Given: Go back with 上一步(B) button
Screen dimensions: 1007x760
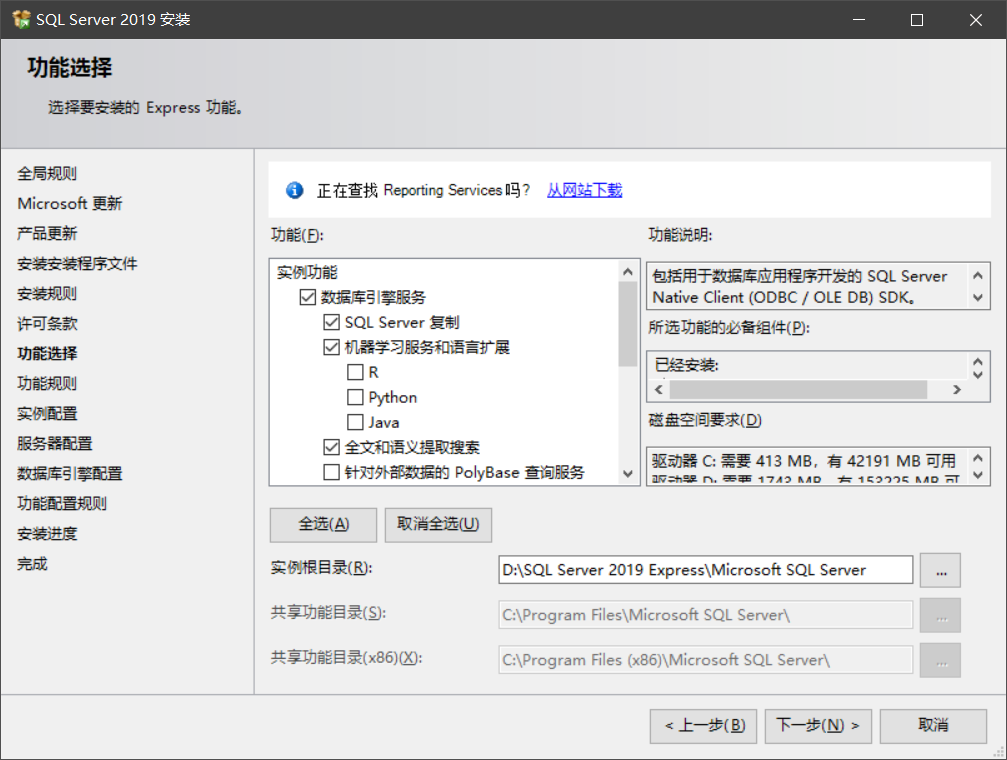Looking at the screenshot, I should click(x=703, y=726).
